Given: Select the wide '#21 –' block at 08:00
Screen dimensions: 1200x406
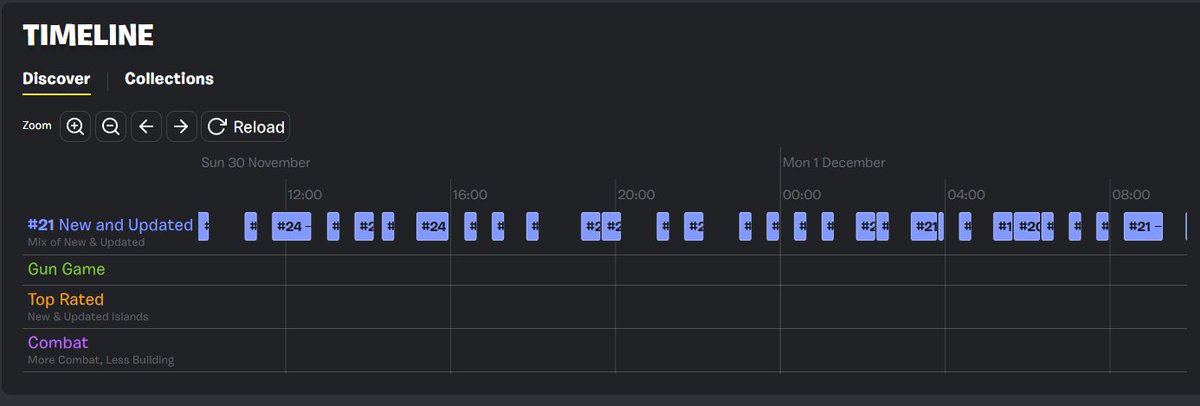Looking at the screenshot, I should pyautogui.click(x=1143, y=226).
